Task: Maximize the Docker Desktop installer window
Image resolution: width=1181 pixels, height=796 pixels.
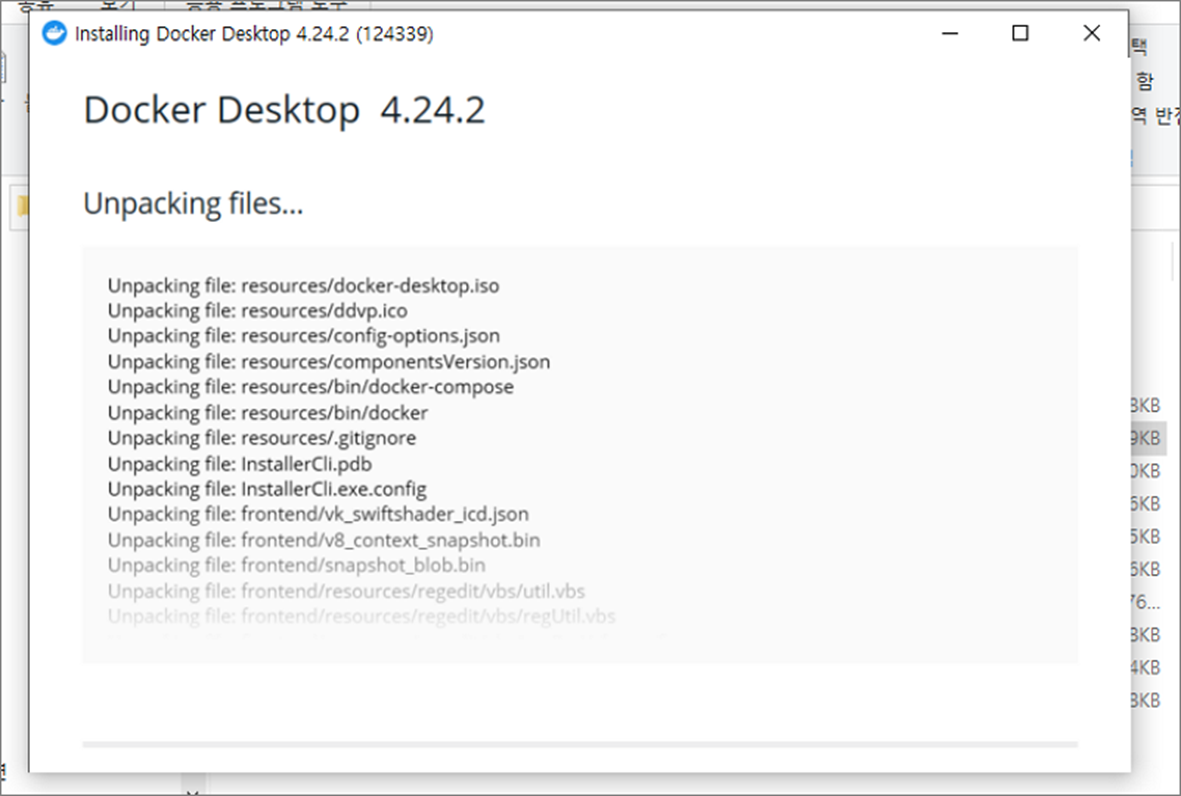Action: click(x=1020, y=33)
